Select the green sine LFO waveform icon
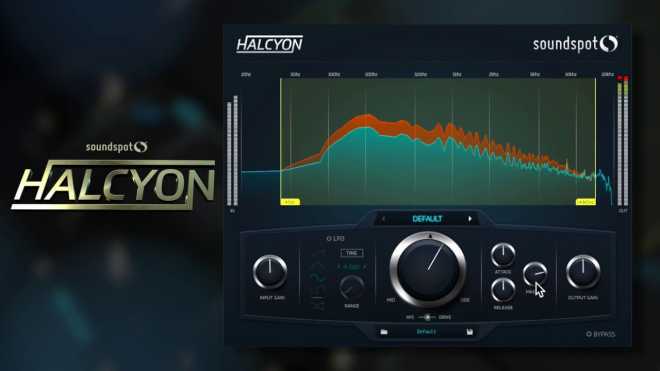Viewport: 660px width, 371px height. pyautogui.click(x=318, y=278)
